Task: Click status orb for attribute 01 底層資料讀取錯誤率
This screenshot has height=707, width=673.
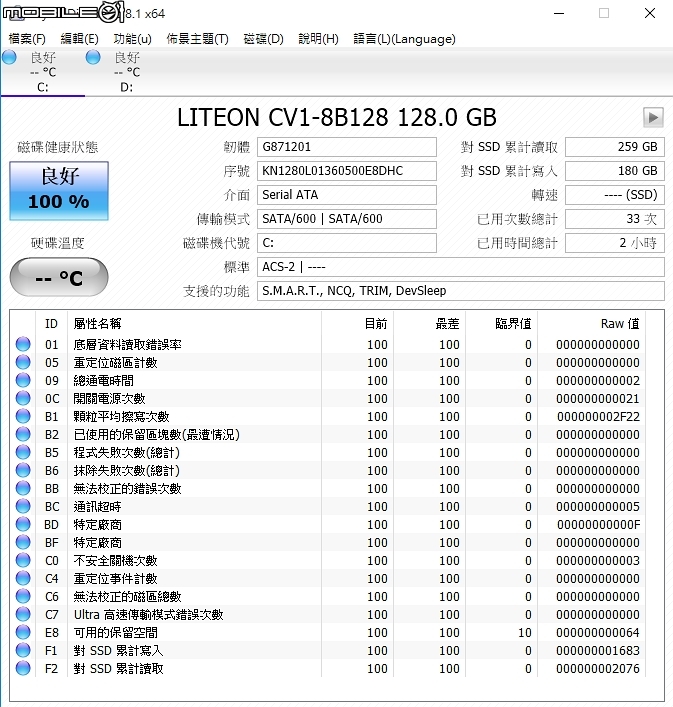Action: (23, 344)
